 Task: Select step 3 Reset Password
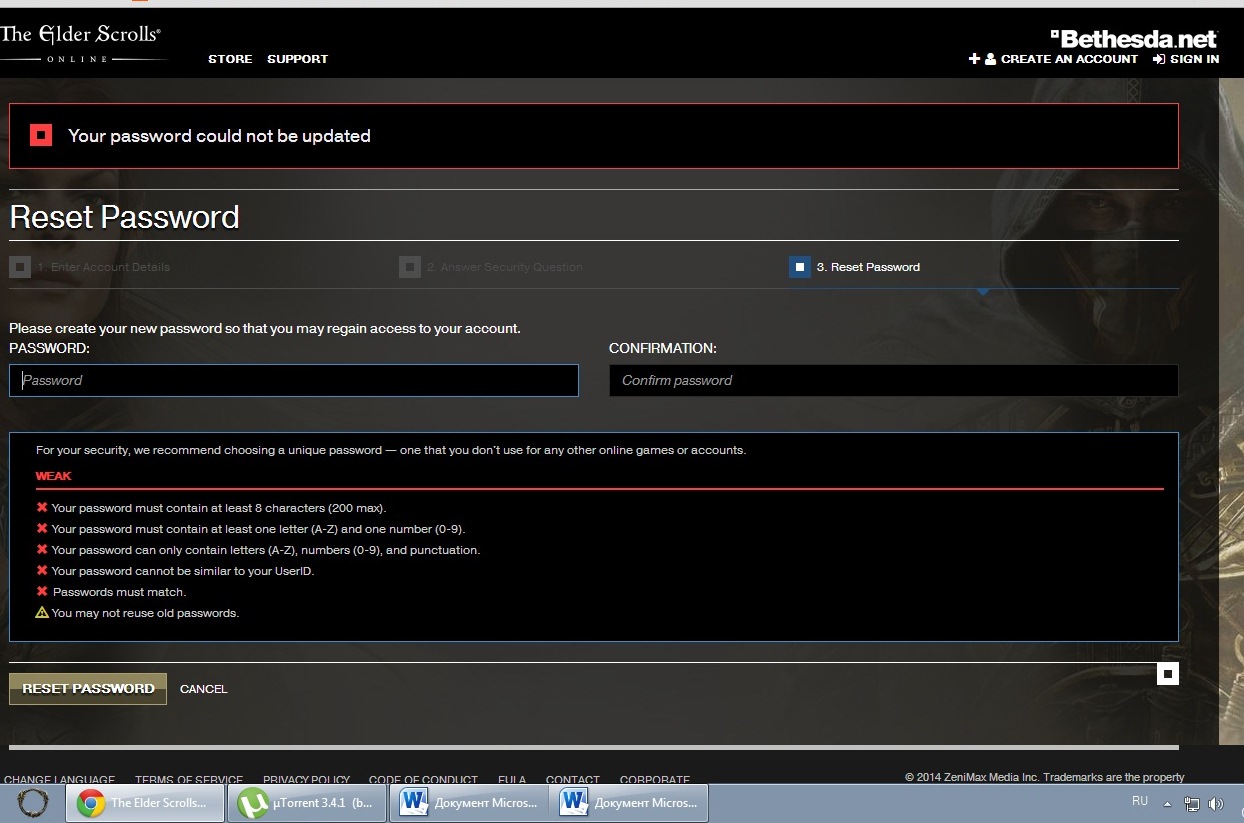pos(855,267)
